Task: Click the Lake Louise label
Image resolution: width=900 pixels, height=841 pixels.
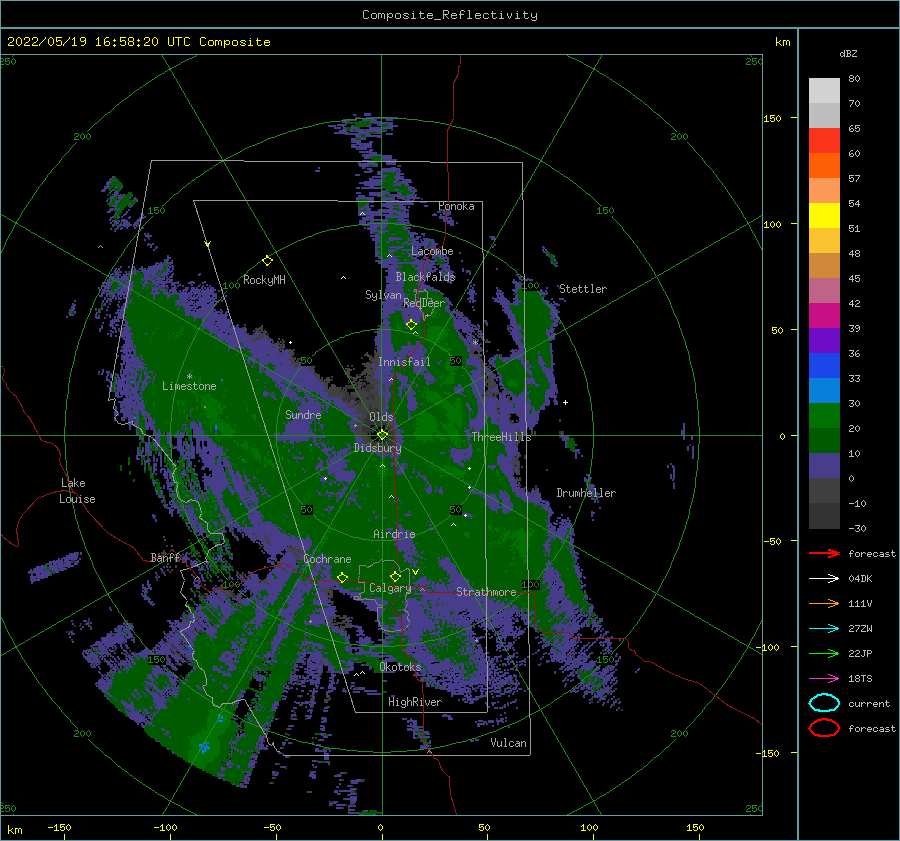Action: pyautogui.click(x=77, y=491)
